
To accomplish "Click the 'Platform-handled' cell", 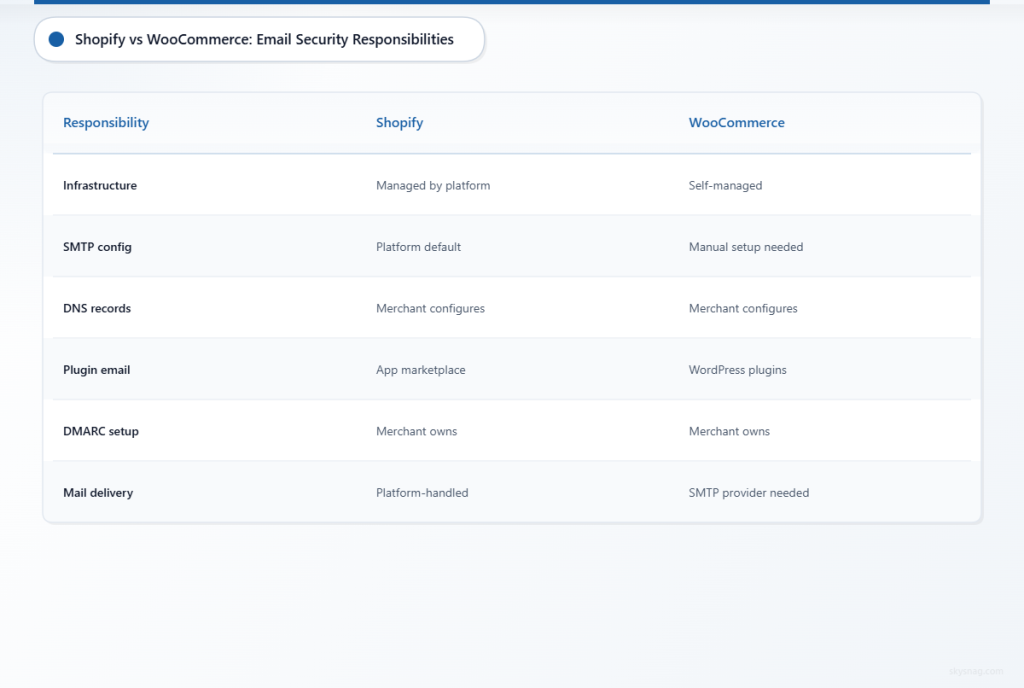I will click(x=422, y=493).
